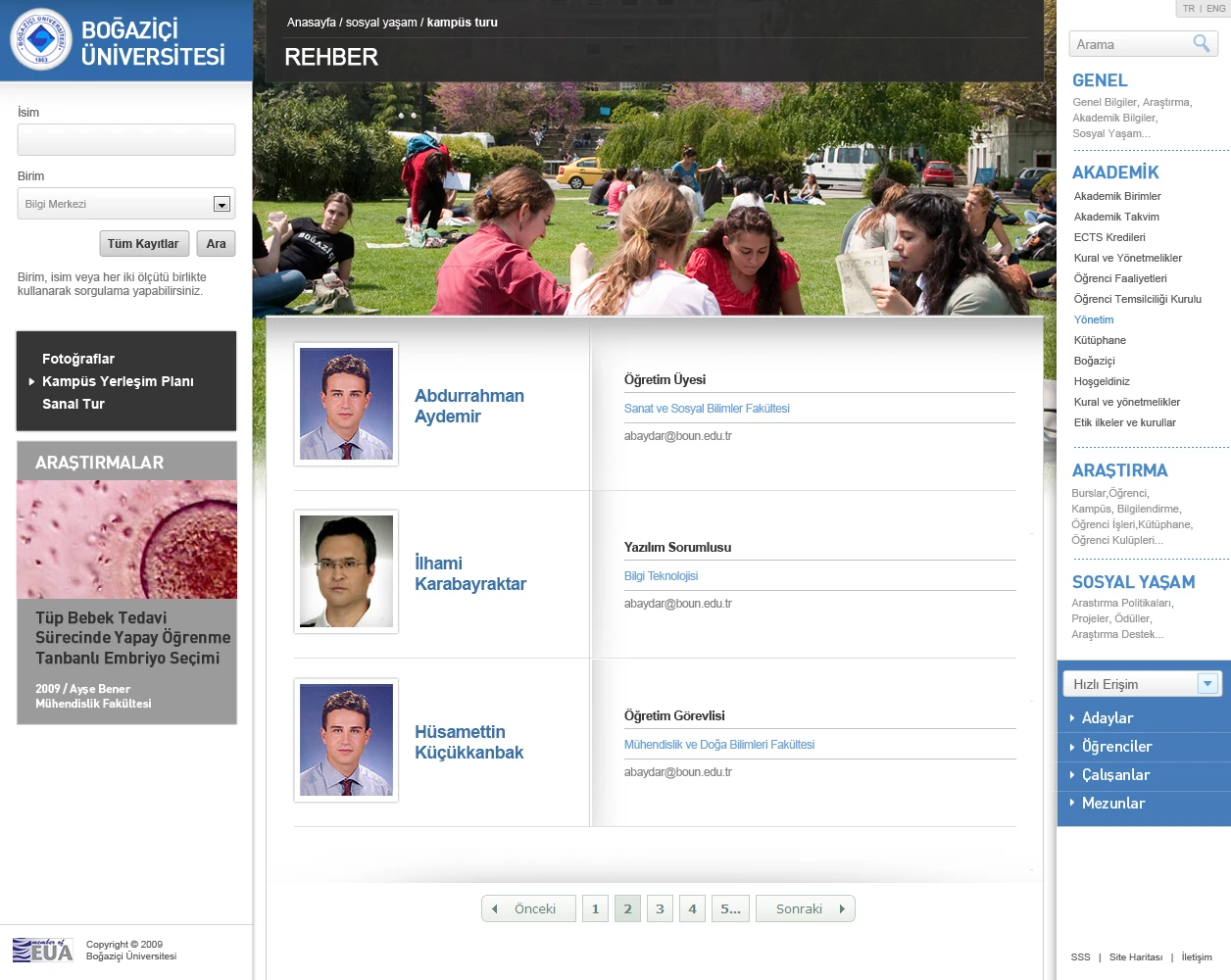Click sosyal yaşam in the breadcrumb
This screenshot has width=1231, height=980.
click(381, 23)
